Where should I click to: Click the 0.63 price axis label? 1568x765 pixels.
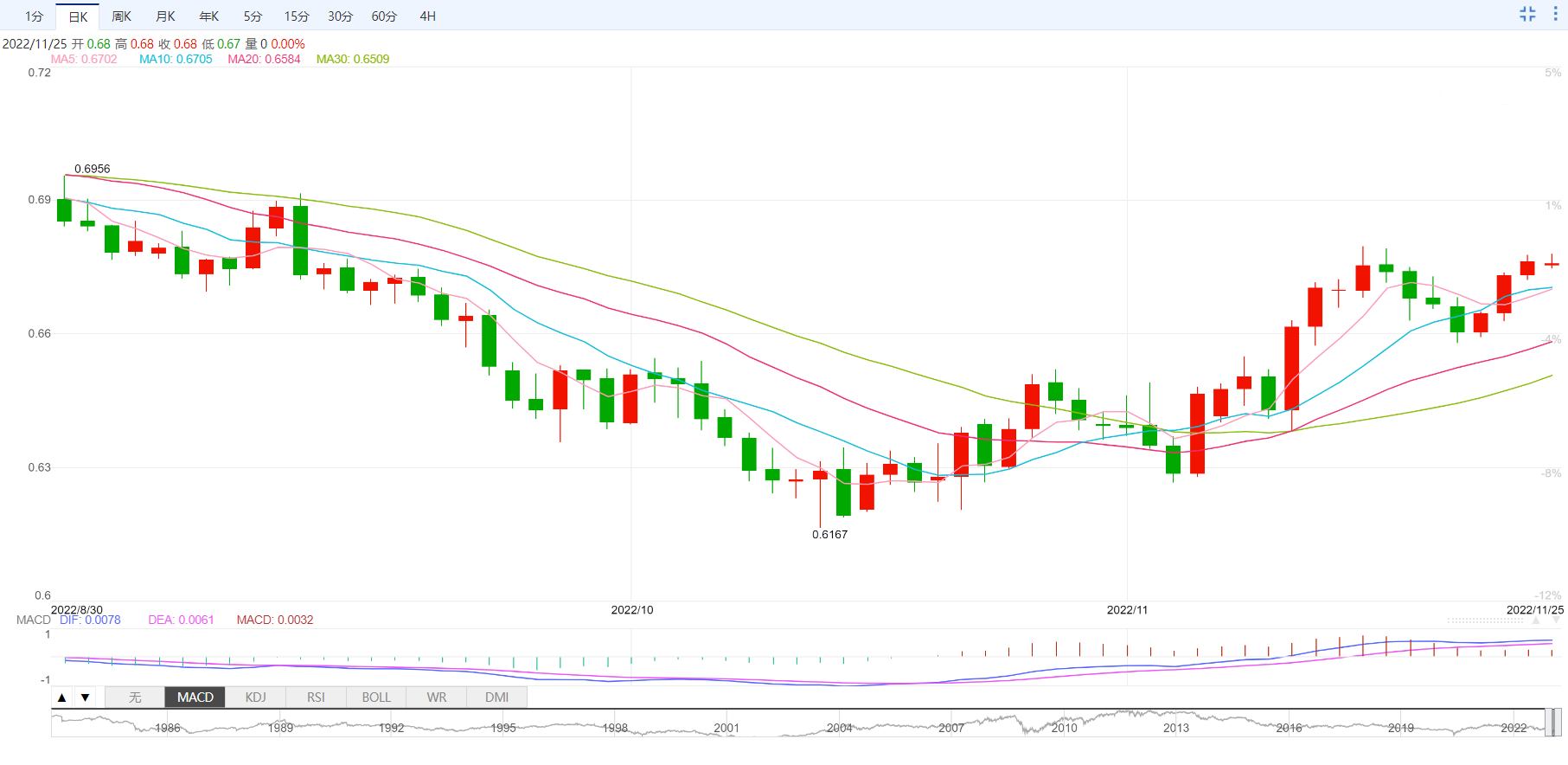tap(40, 467)
